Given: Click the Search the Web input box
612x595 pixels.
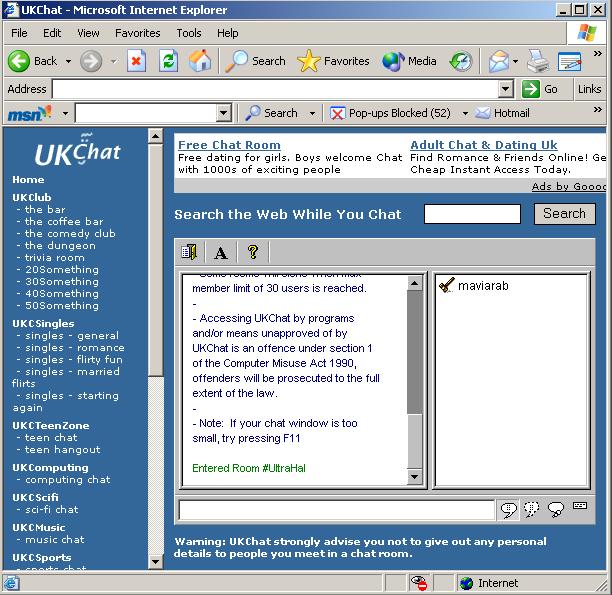Looking at the screenshot, I should click(472, 214).
